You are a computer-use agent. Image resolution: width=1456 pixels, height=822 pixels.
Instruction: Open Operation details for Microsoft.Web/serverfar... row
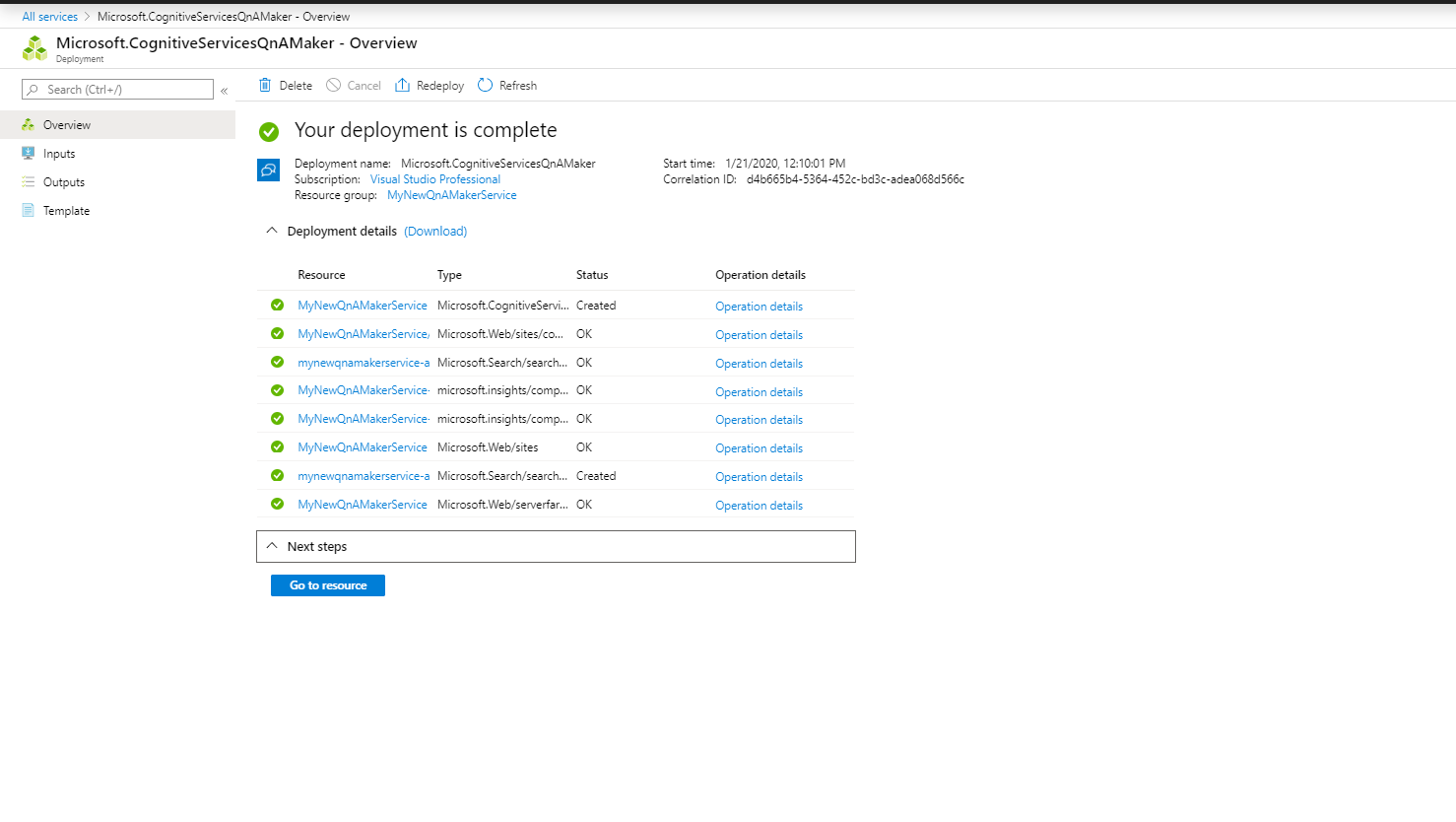point(759,506)
